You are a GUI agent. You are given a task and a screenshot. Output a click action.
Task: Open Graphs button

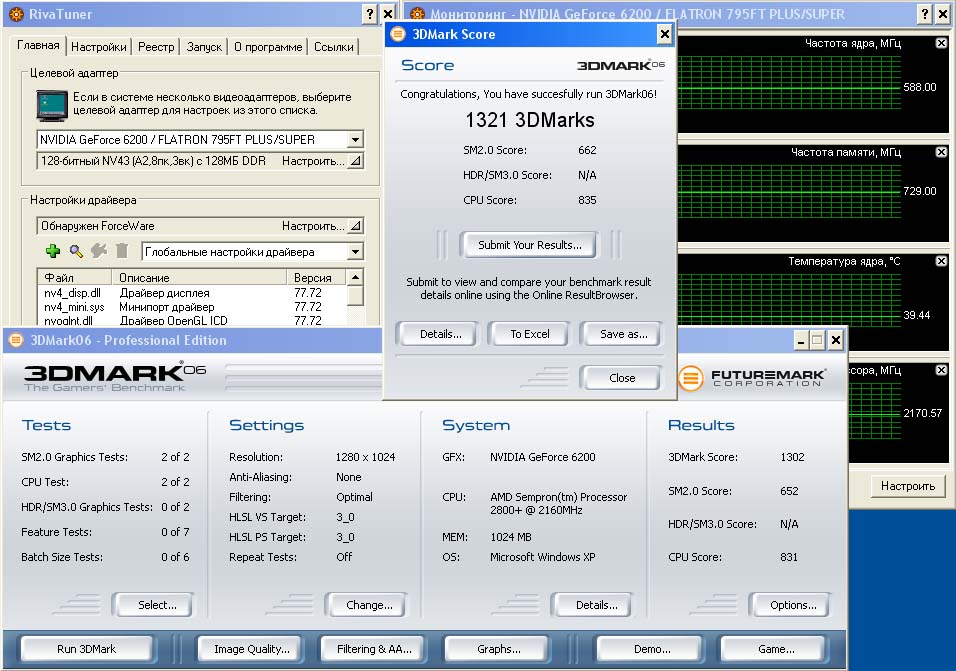[499, 649]
